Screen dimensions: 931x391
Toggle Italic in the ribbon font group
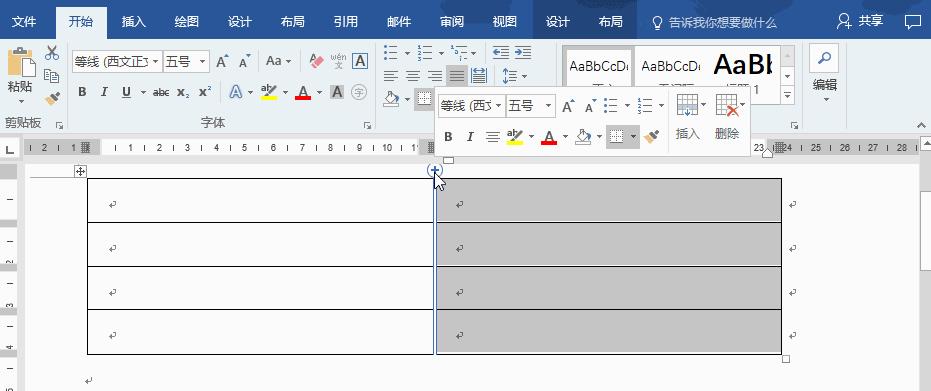104,92
